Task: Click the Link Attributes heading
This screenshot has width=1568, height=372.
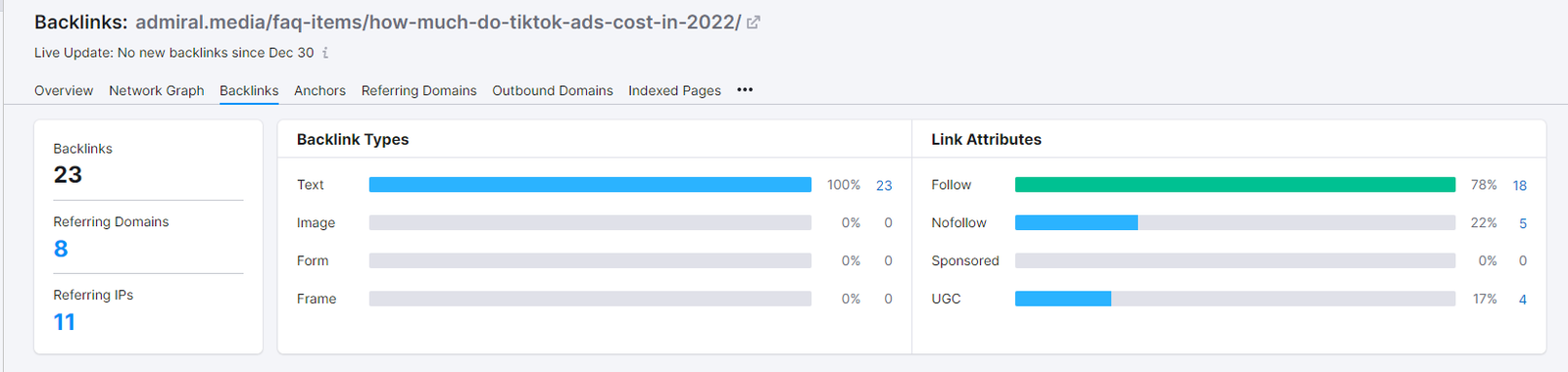Action: coord(986,139)
